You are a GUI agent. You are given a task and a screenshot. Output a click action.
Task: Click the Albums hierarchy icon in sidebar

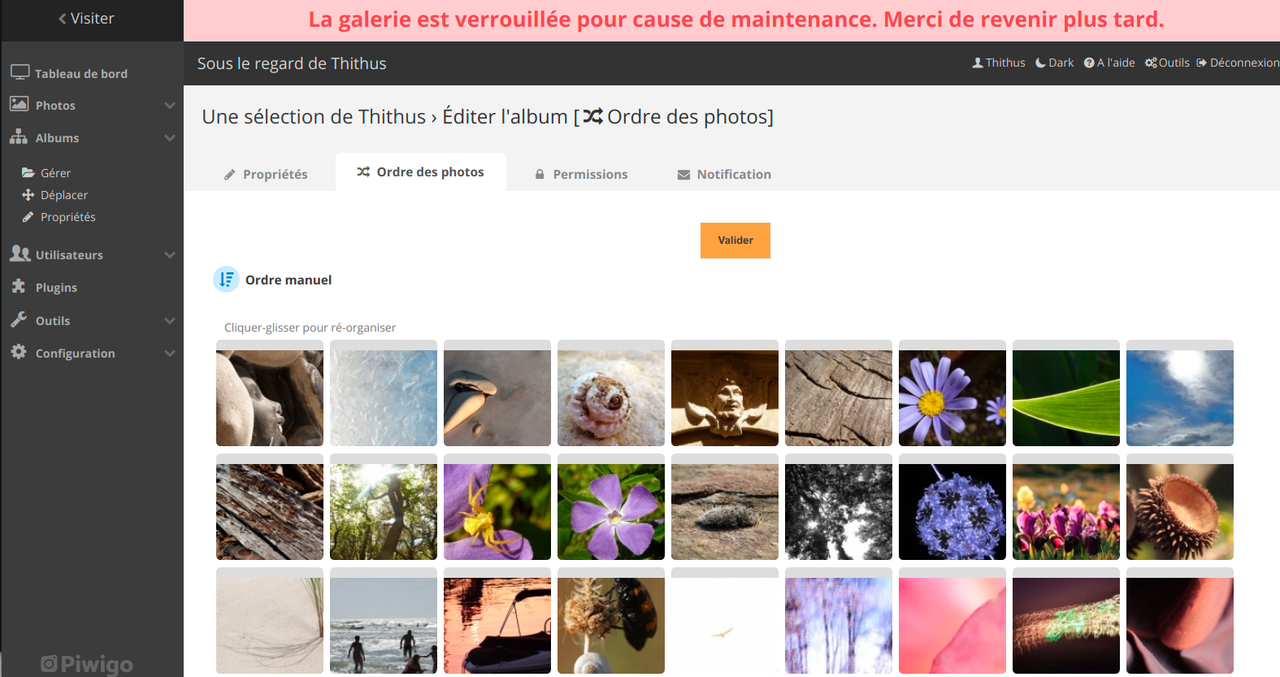18,137
